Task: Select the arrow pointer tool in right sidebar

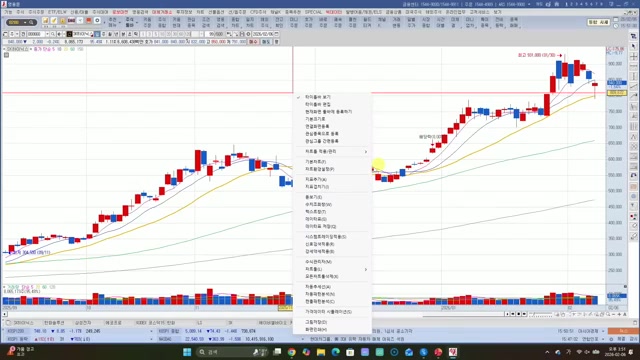Action: tap(633, 47)
